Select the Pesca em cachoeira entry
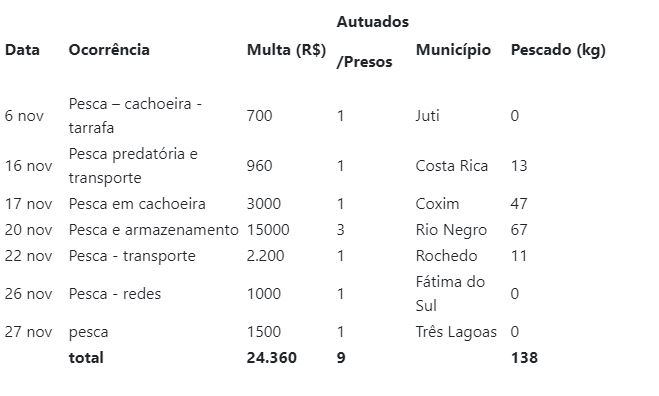This screenshot has width=659, height=396. pos(137,204)
